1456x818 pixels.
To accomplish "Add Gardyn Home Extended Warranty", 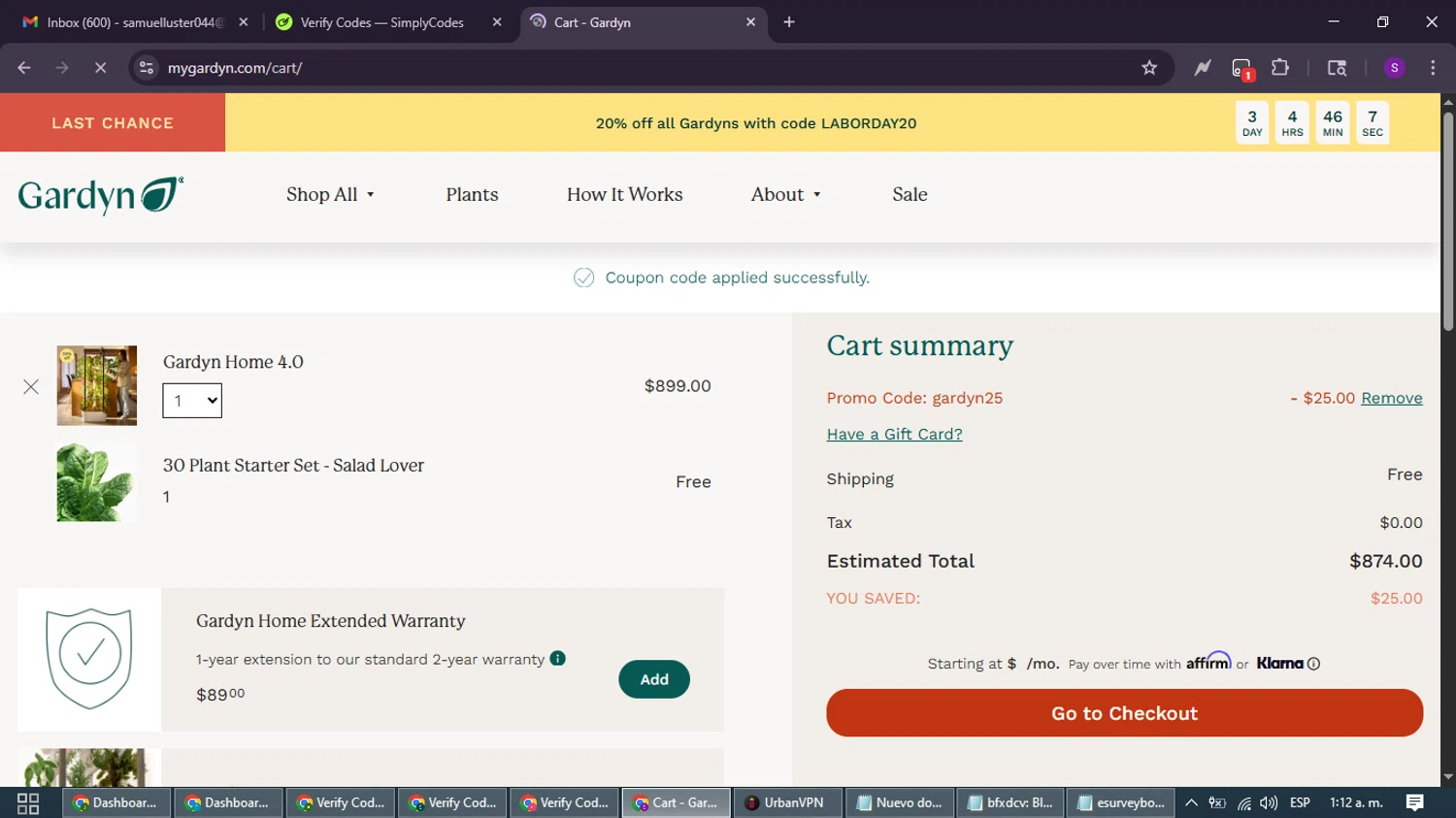I will [654, 679].
